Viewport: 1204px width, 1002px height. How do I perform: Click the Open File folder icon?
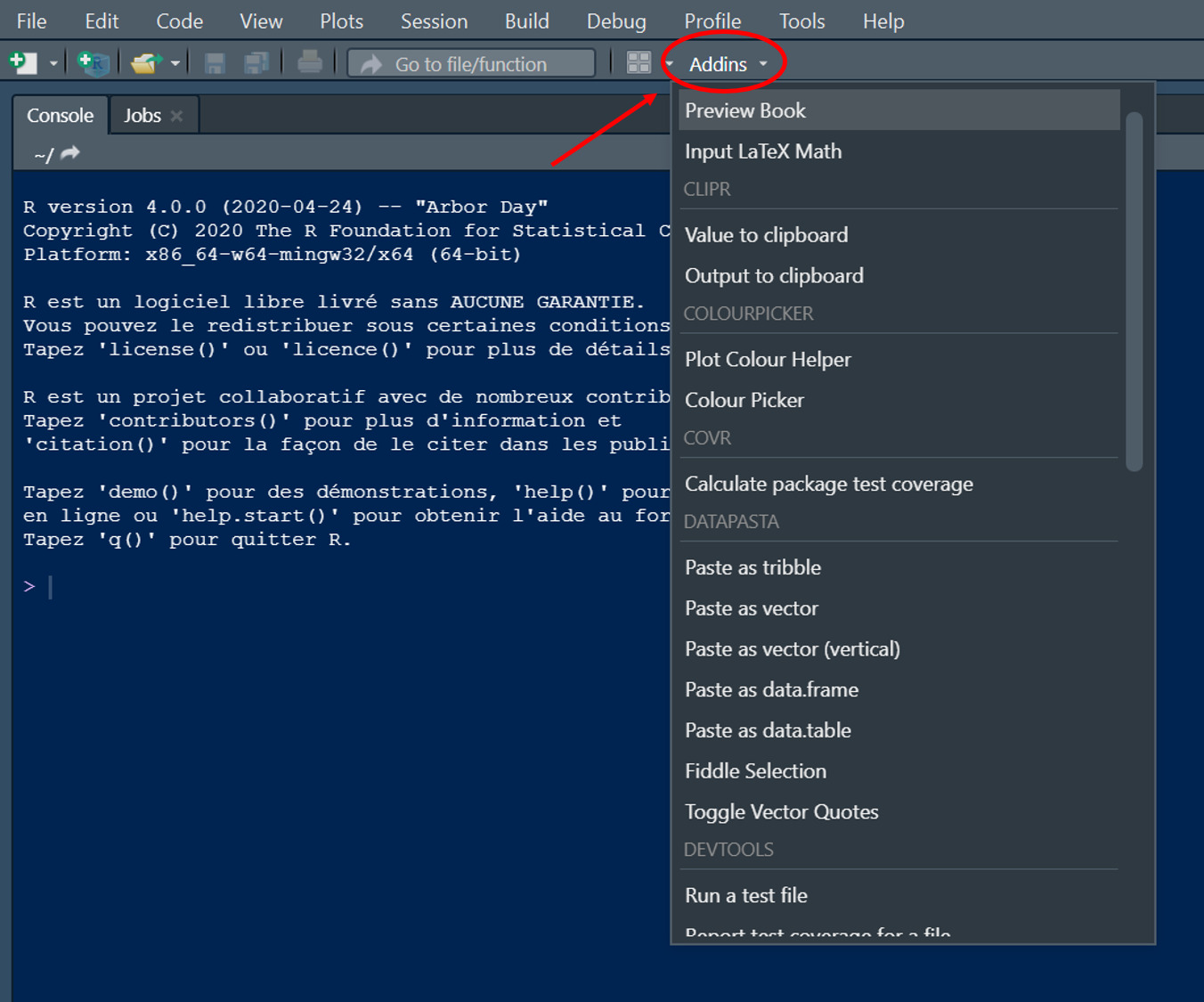[x=145, y=62]
